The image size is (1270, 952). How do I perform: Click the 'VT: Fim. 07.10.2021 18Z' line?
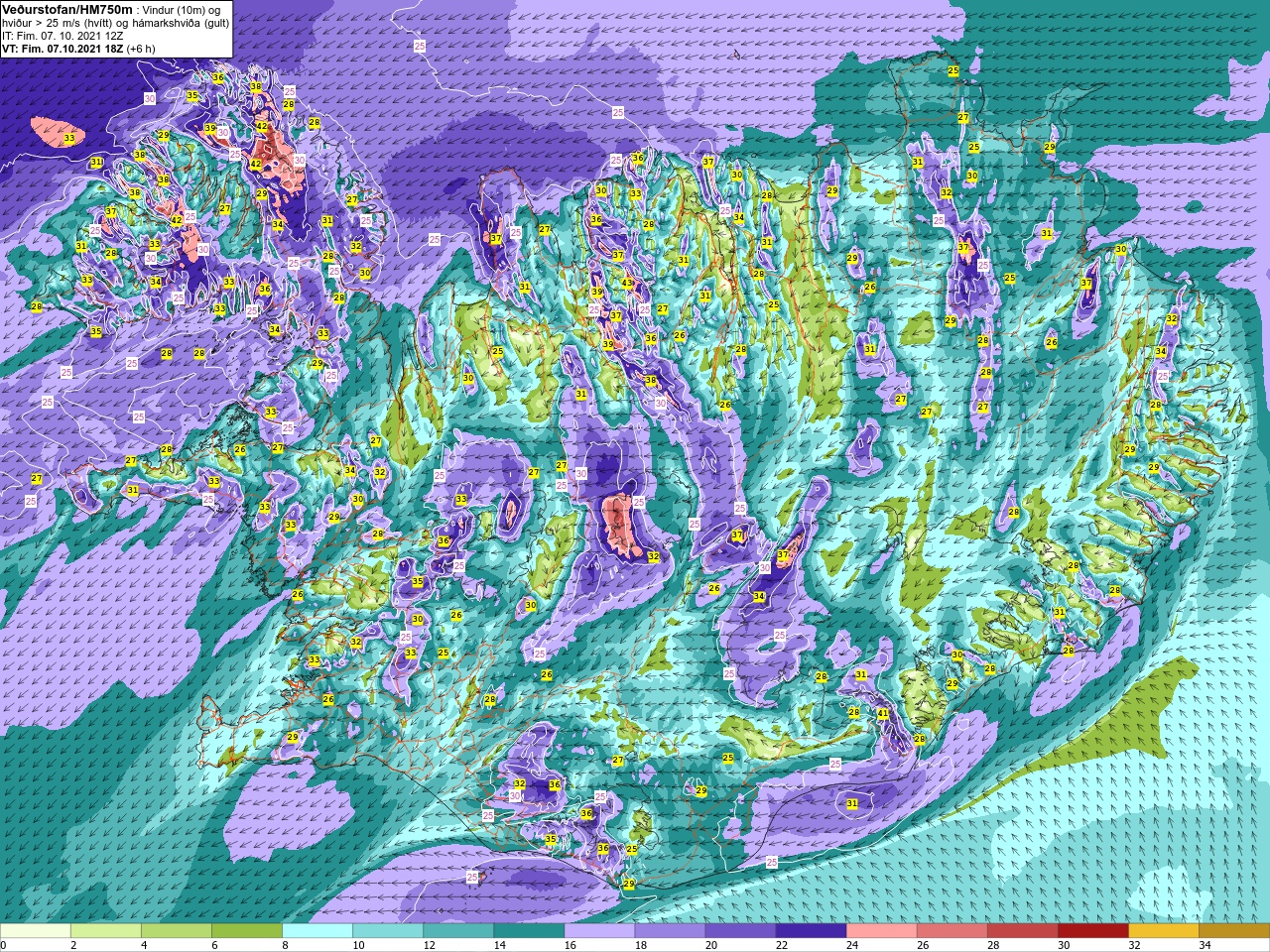pyautogui.click(x=63, y=48)
